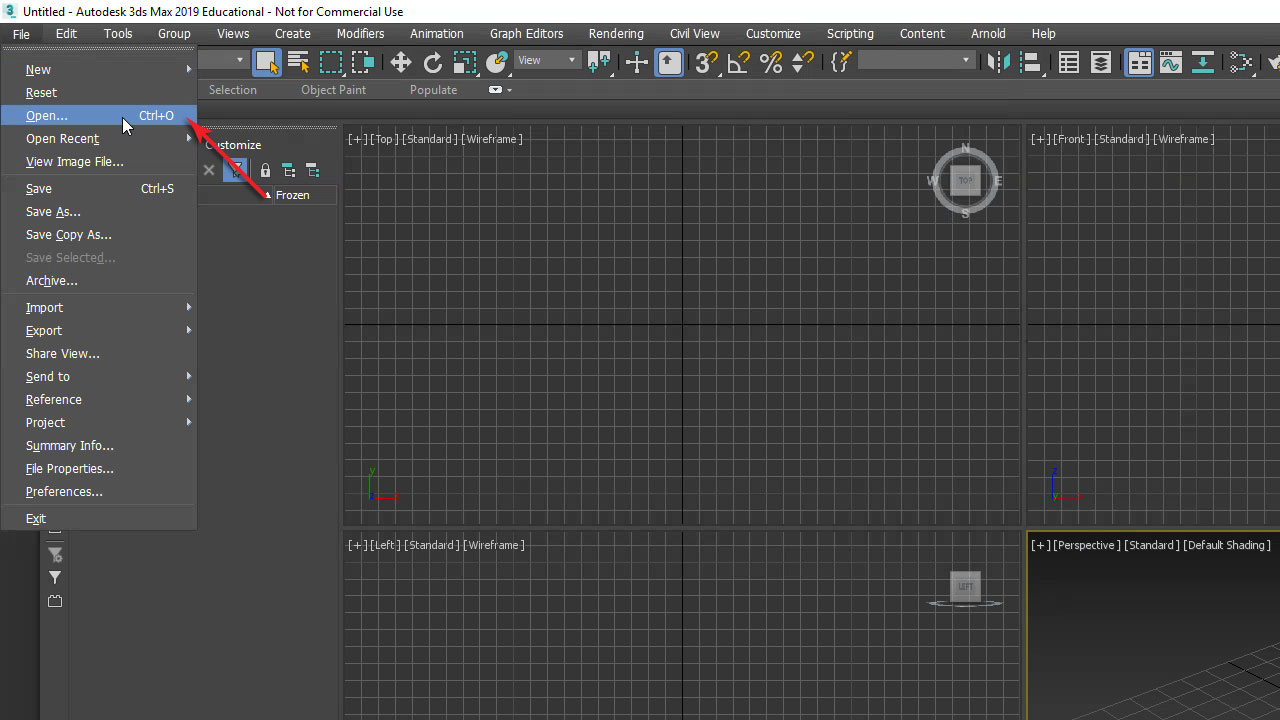Image resolution: width=1280 pixels, height=720 pixels.
Task: Click the Object Paint ribbon tab
Action: [333, 90]
